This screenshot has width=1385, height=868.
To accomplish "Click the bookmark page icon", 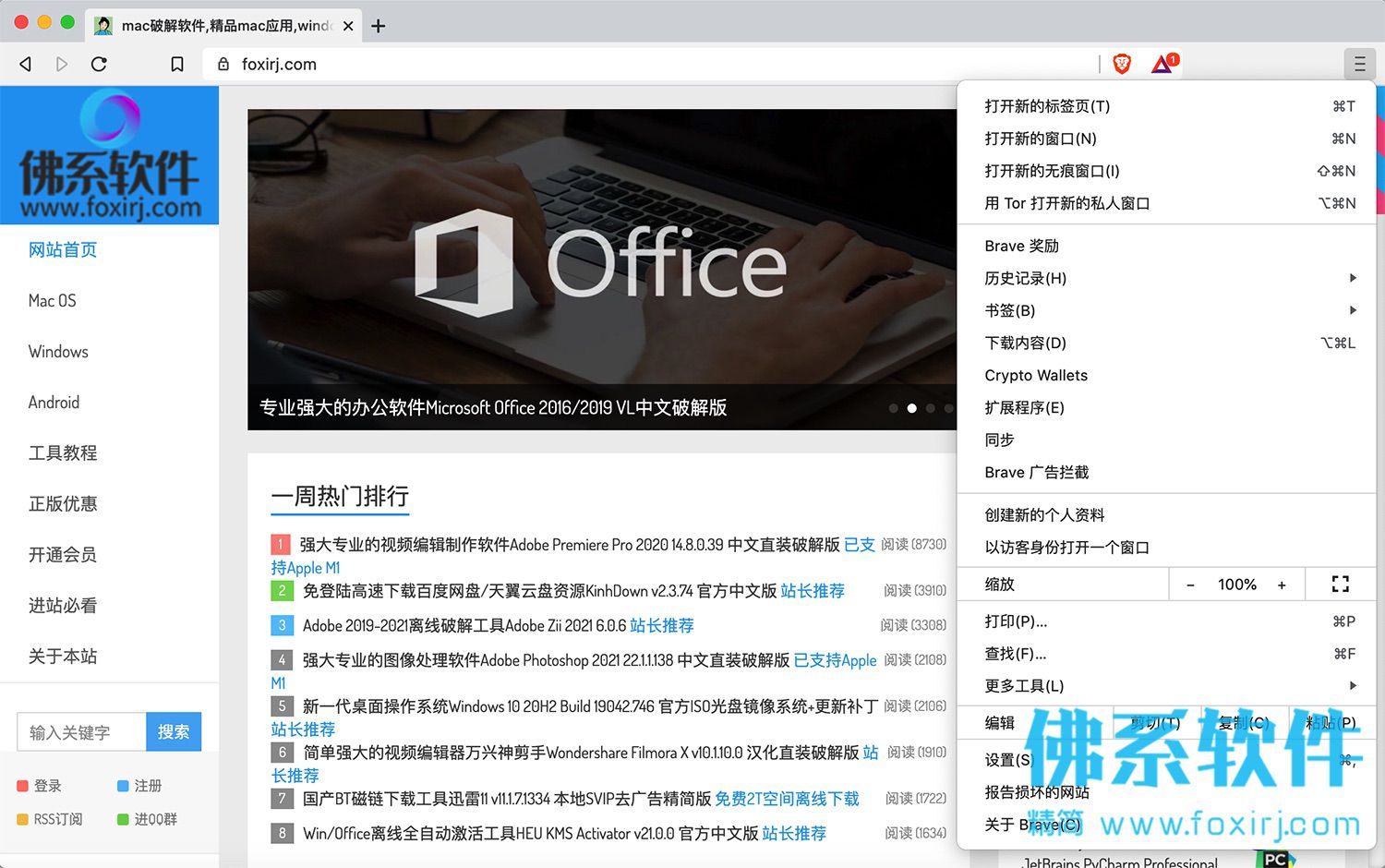I will (177, 64).
